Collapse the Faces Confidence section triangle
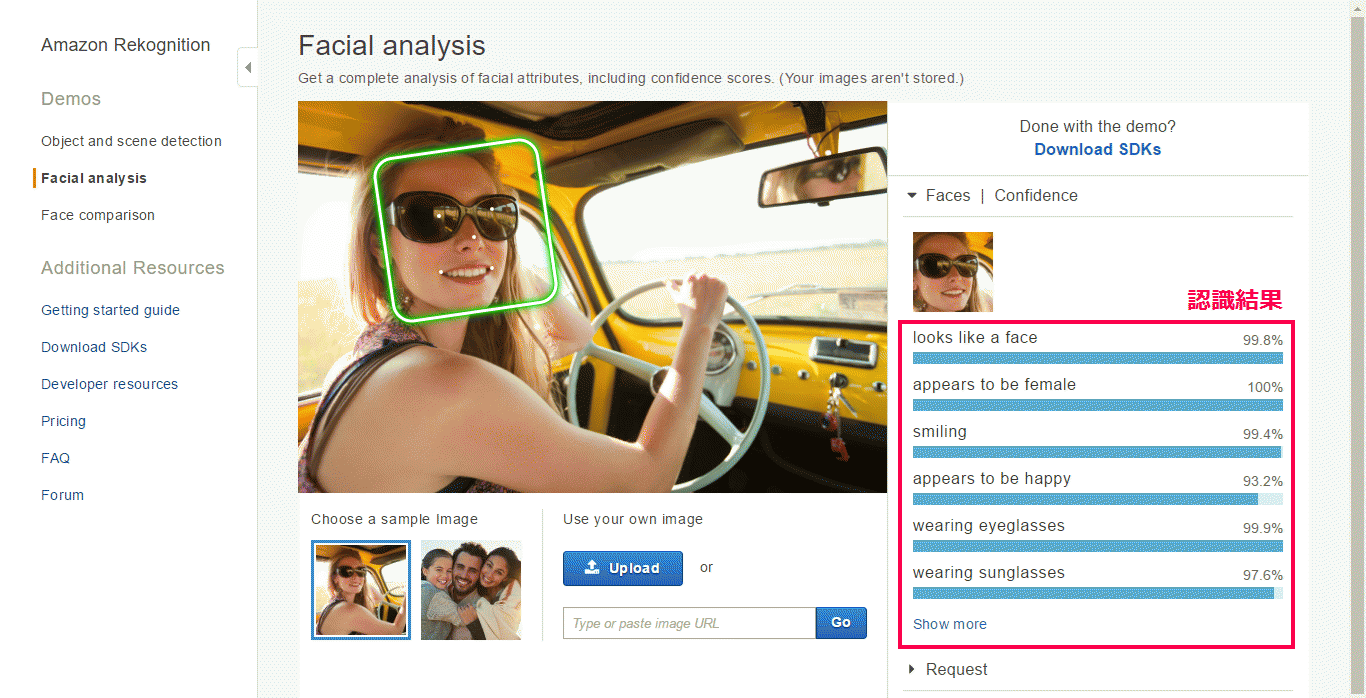This screenshot has width=1366, height=698. (911, 196)
